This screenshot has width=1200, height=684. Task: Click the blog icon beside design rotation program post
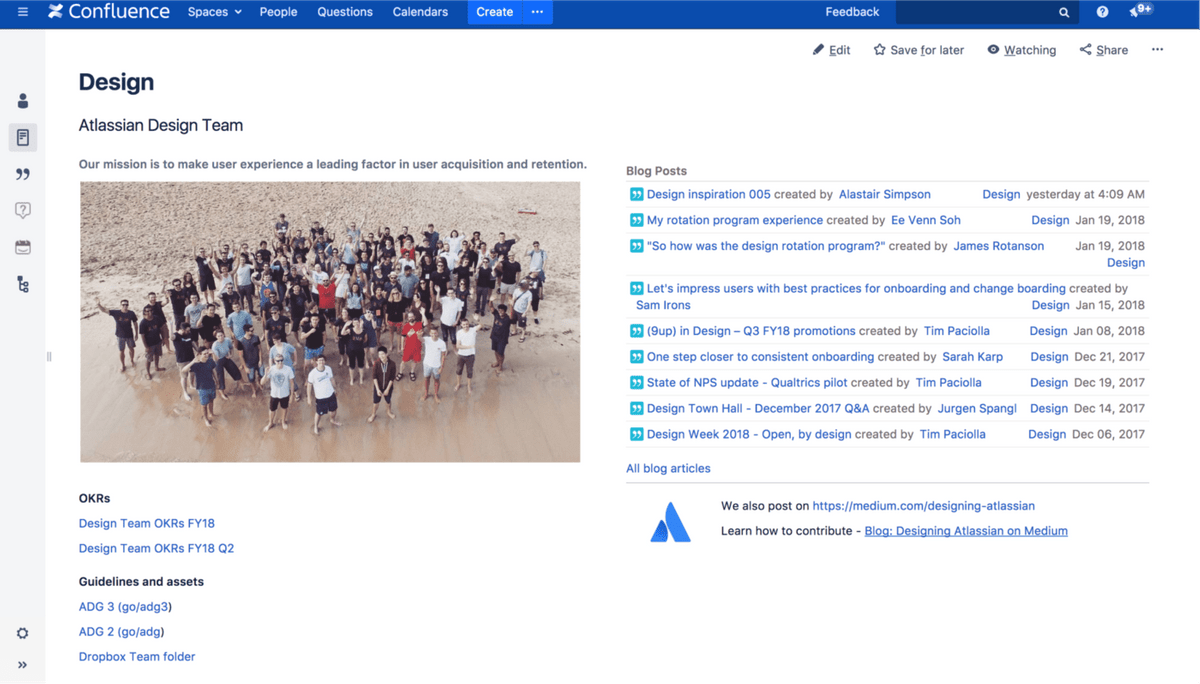(x=637, y=246)
